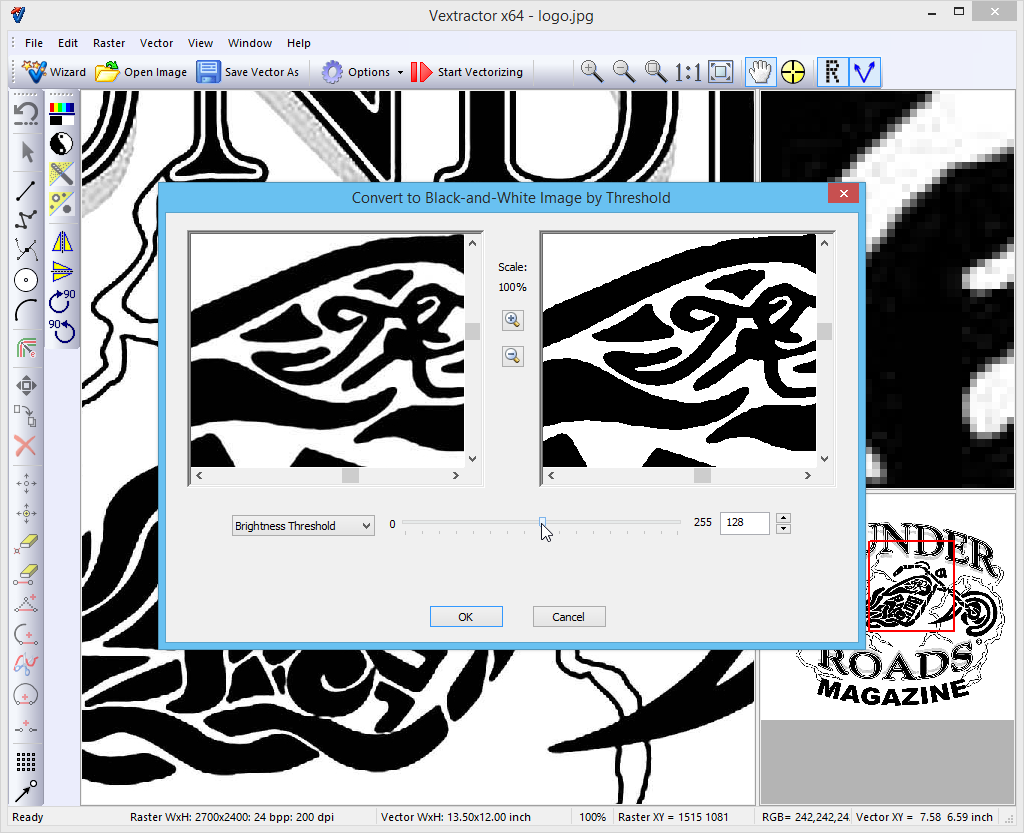The image size is (1024, 833).
Task: Toggle the yellow crosshair target mode
Action: pos(793,72)
